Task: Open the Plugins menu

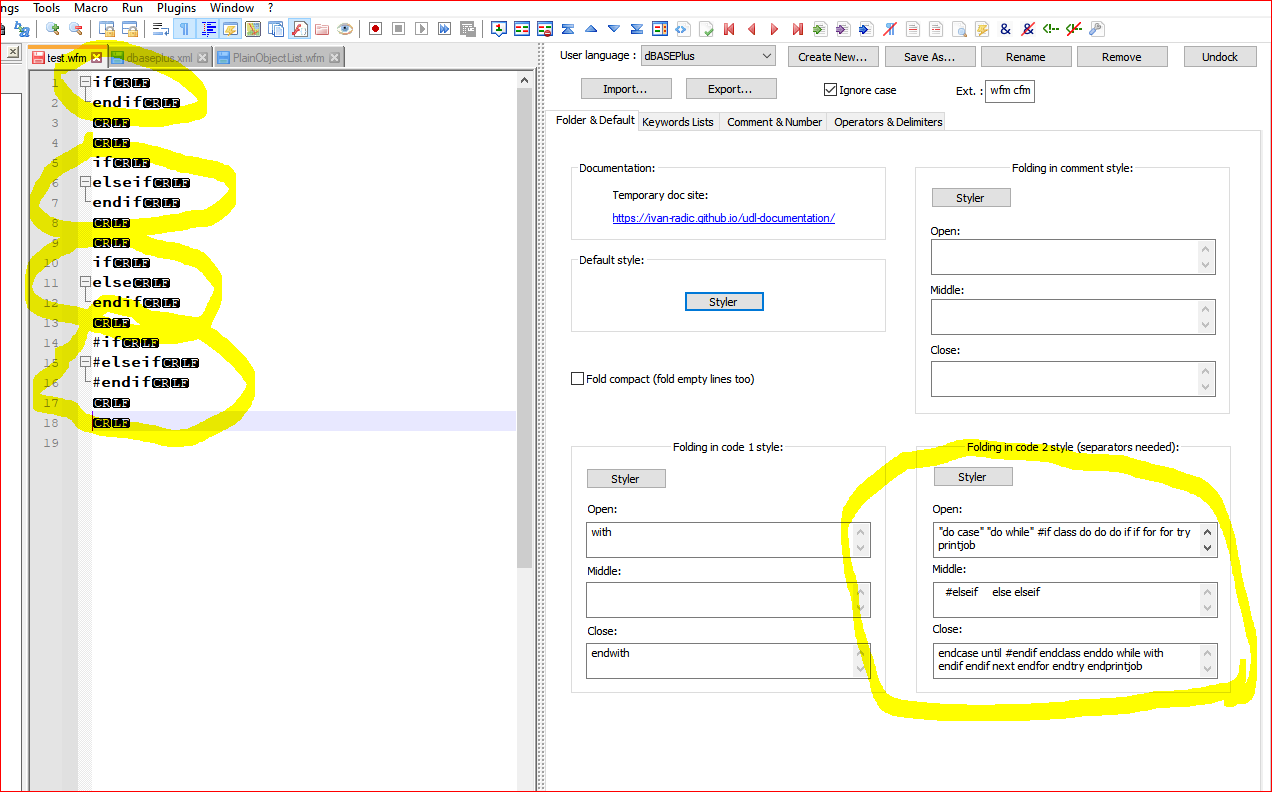Action: click(176, 8)
